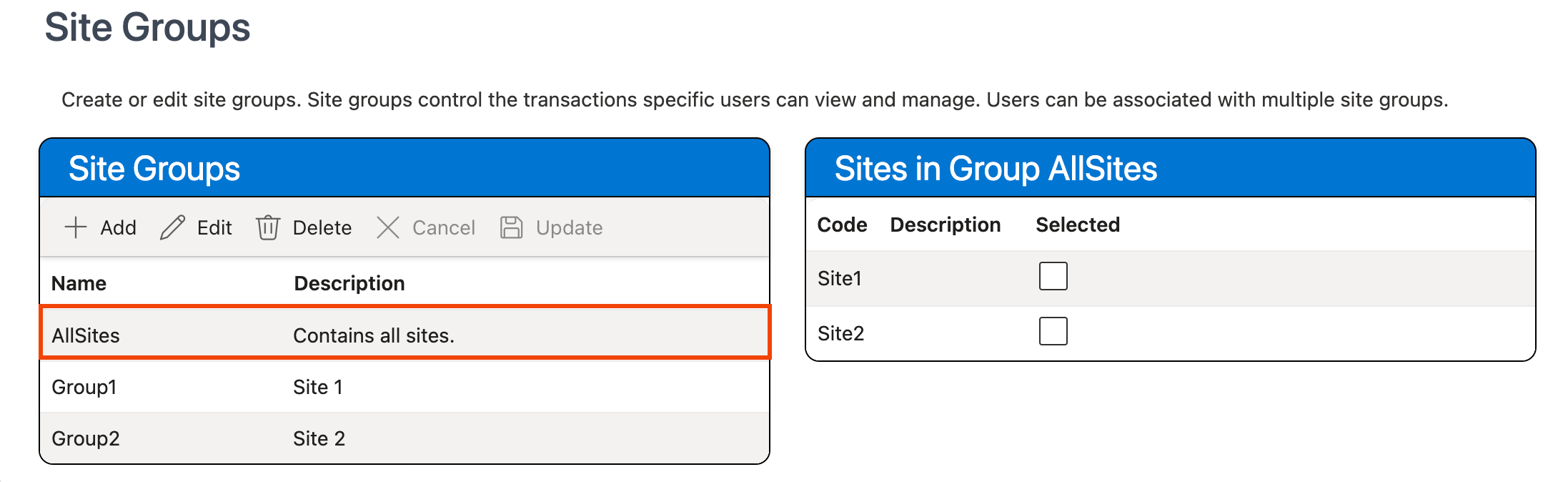This screenshot has width=1568, height=482.
Task: Click the Update floppy disk icon
Action: coord(512,227)
